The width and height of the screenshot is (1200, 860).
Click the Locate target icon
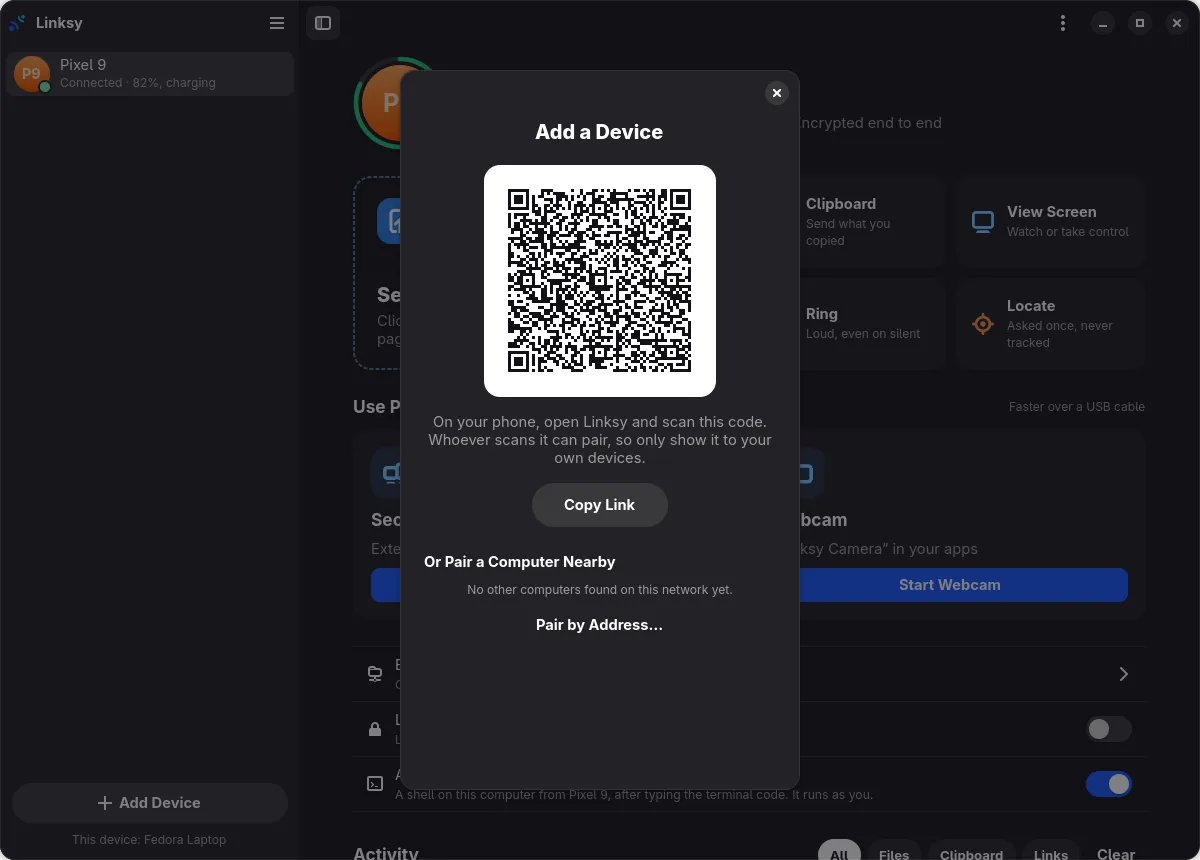(983, 324)
